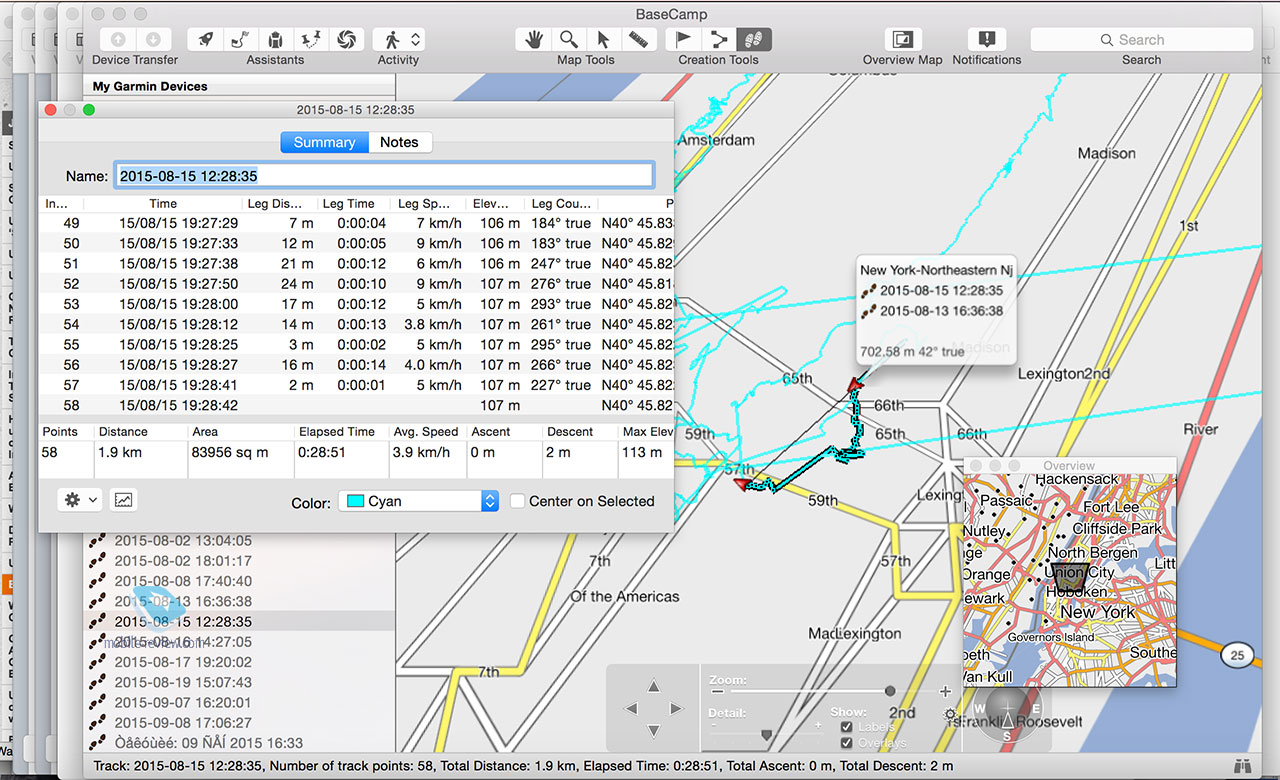Select the Route creation tool
This screenshot has width=1280, height=780.
(x=718, y=39)
